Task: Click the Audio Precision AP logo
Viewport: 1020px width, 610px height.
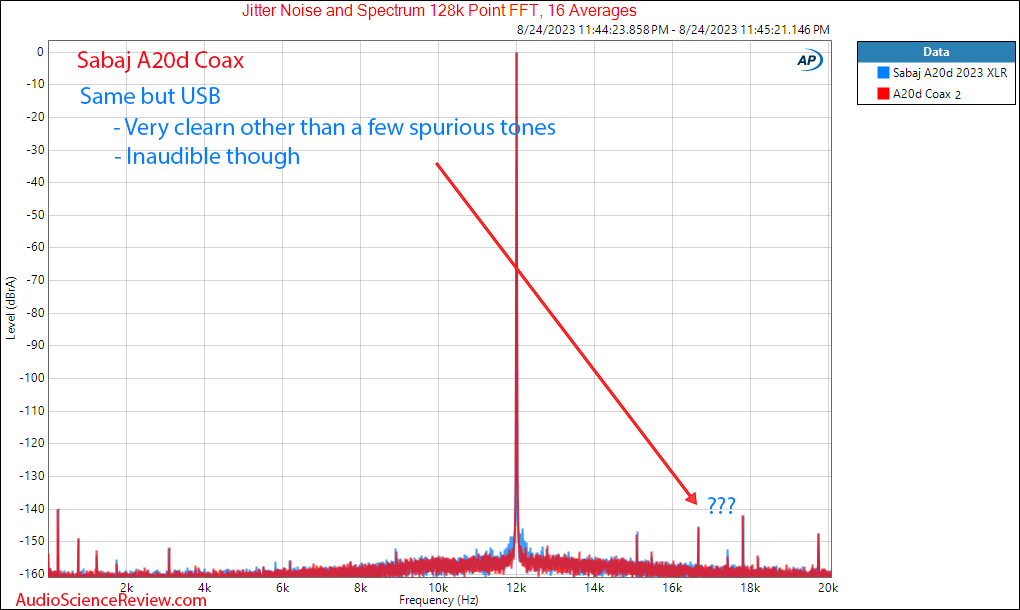Action: 809,60
